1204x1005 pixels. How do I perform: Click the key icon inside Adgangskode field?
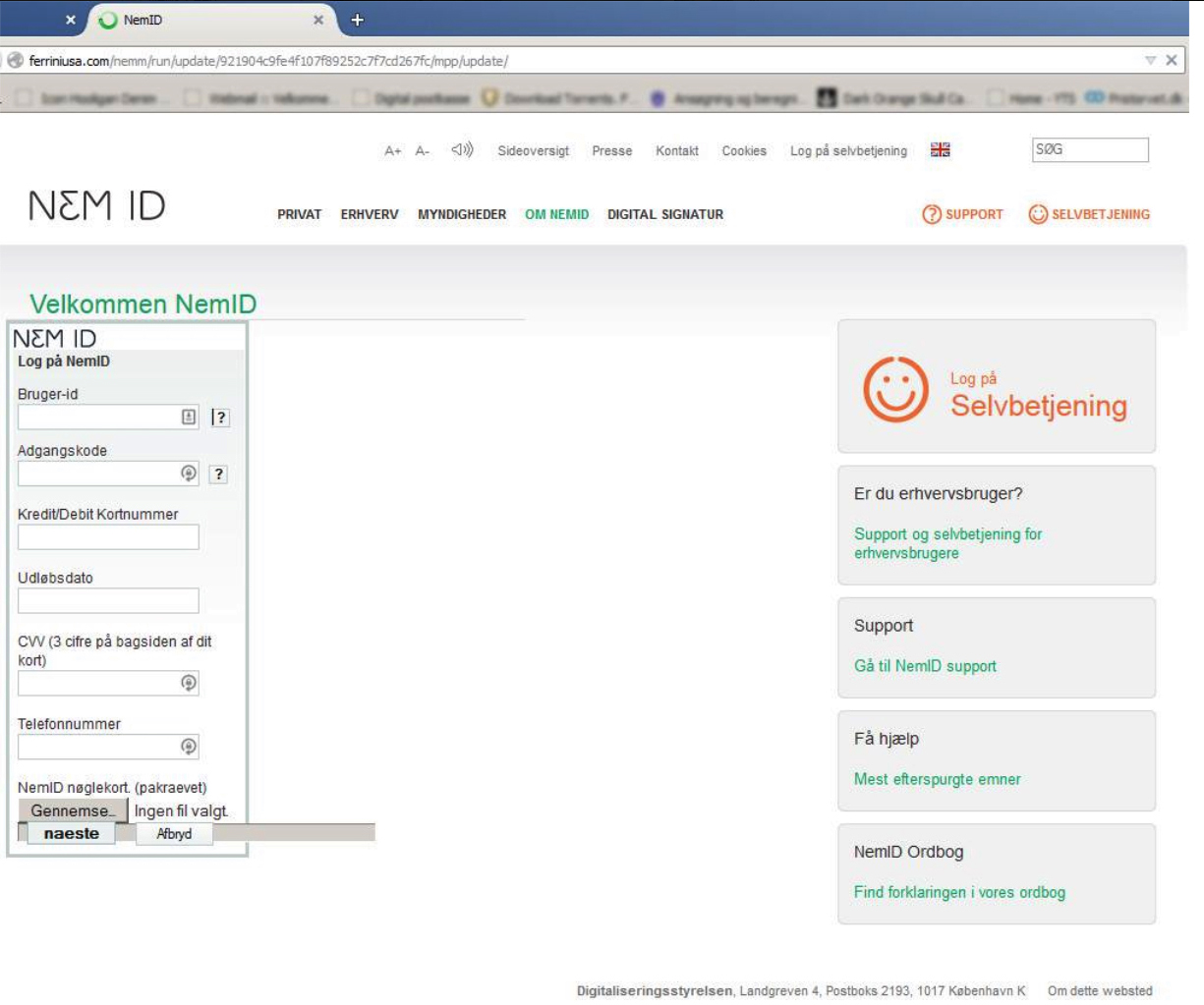pos(189,474)
